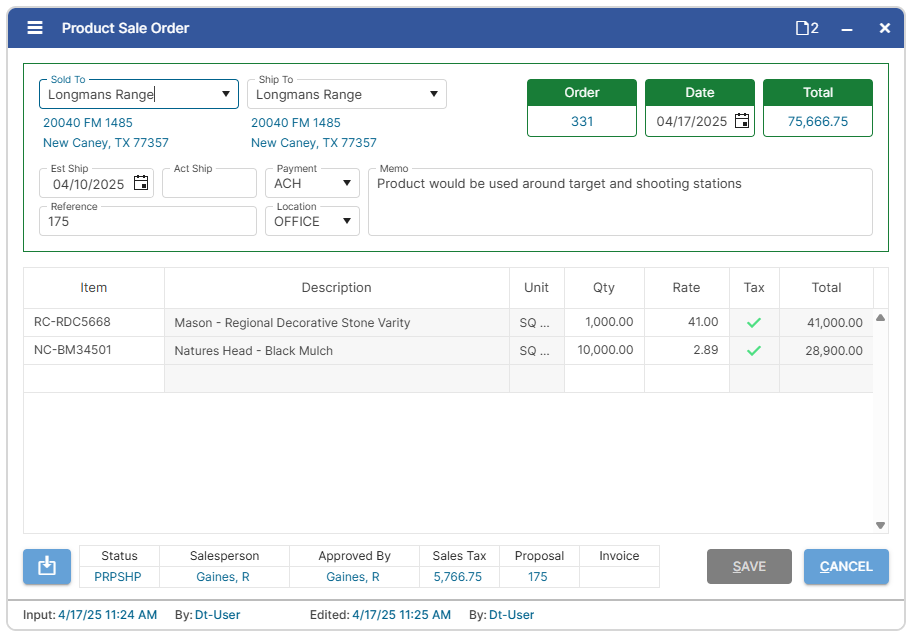Image resolution: width=913 pixels, height=637 pixels.
Task: Open the Sold To address link 20040 FM 1485
Action: (91, 122)
